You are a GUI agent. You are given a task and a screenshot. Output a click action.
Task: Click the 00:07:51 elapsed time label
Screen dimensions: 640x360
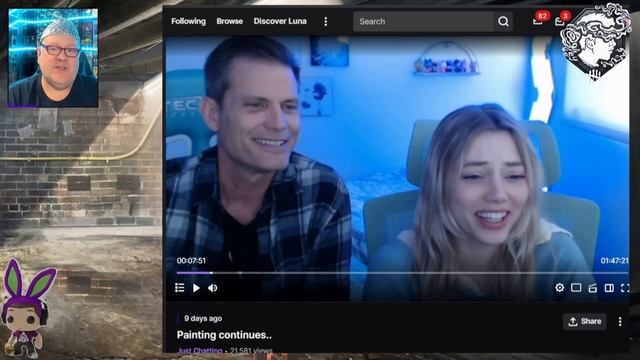[191, 260]
